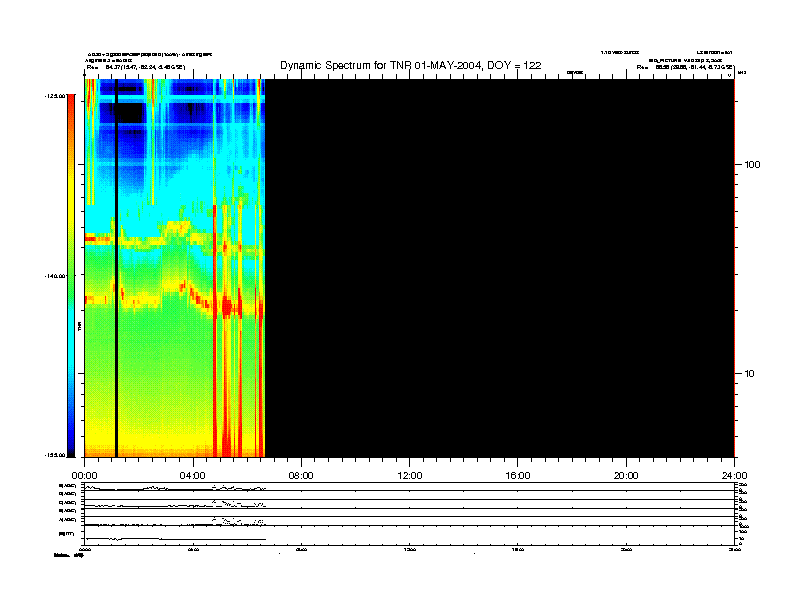Click the 12:00 time-axis label
Screen dimensions: 792x612
coord(410,476)
